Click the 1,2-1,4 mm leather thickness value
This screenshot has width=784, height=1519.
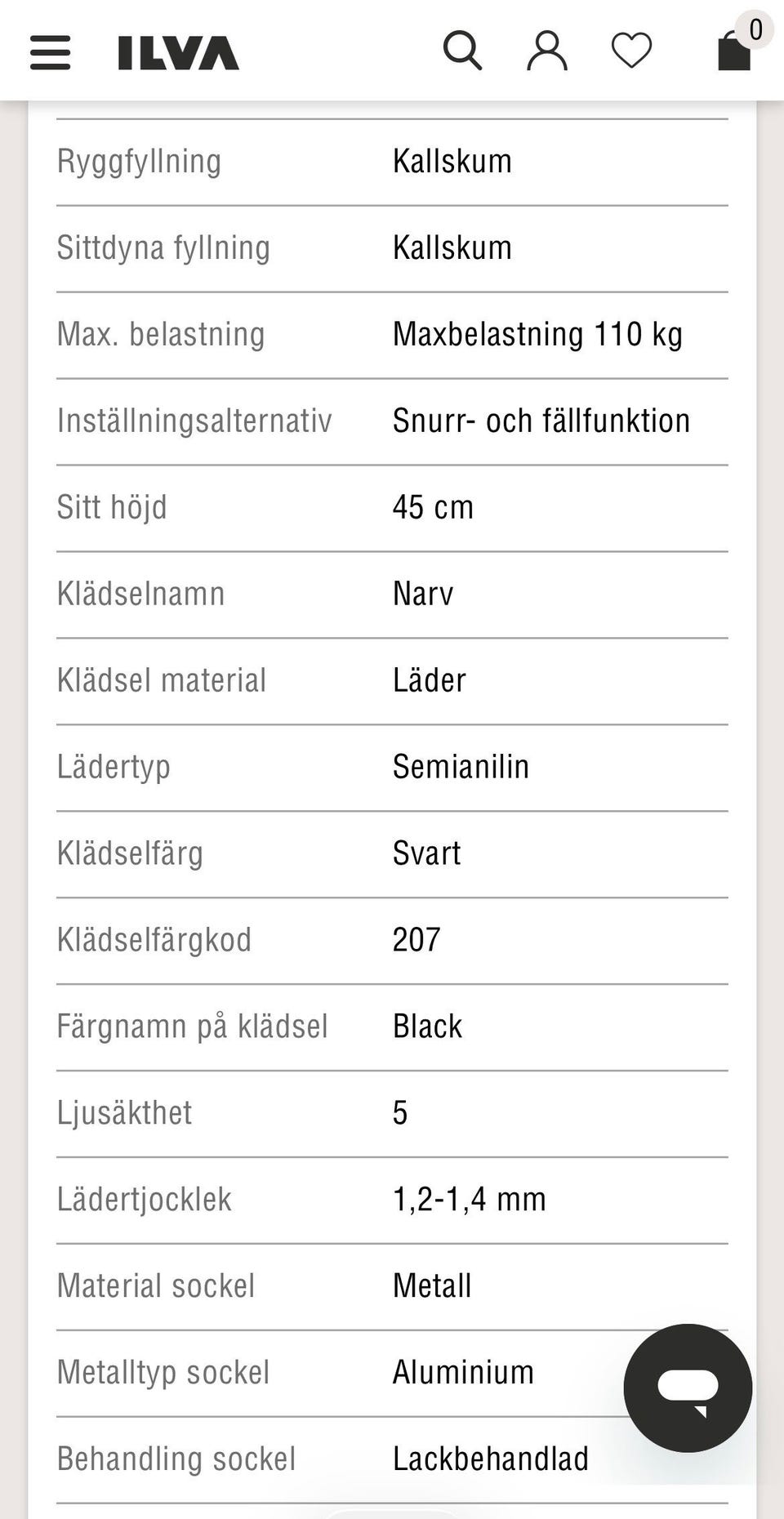469,1199
